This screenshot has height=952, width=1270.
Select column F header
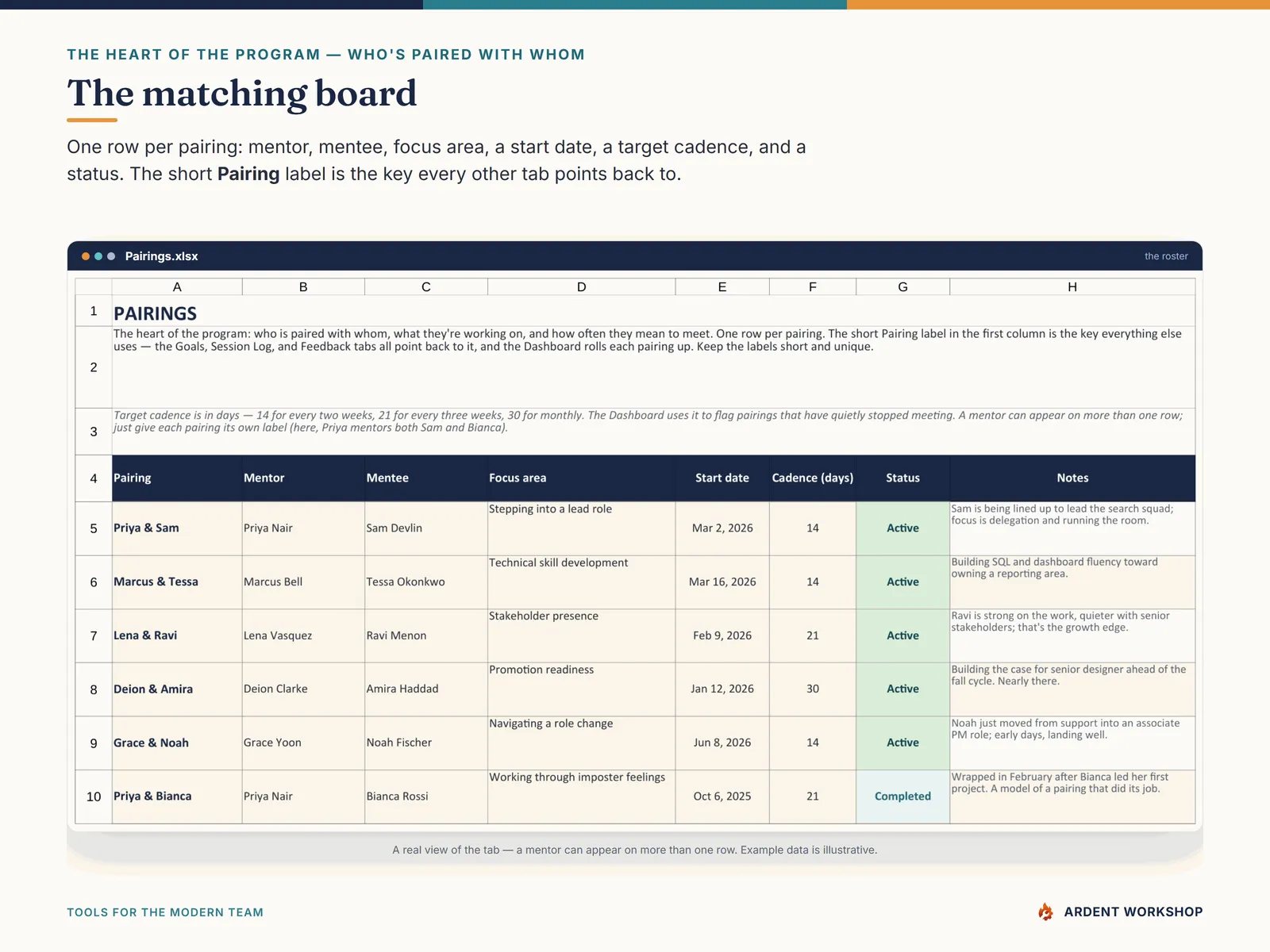813,287
